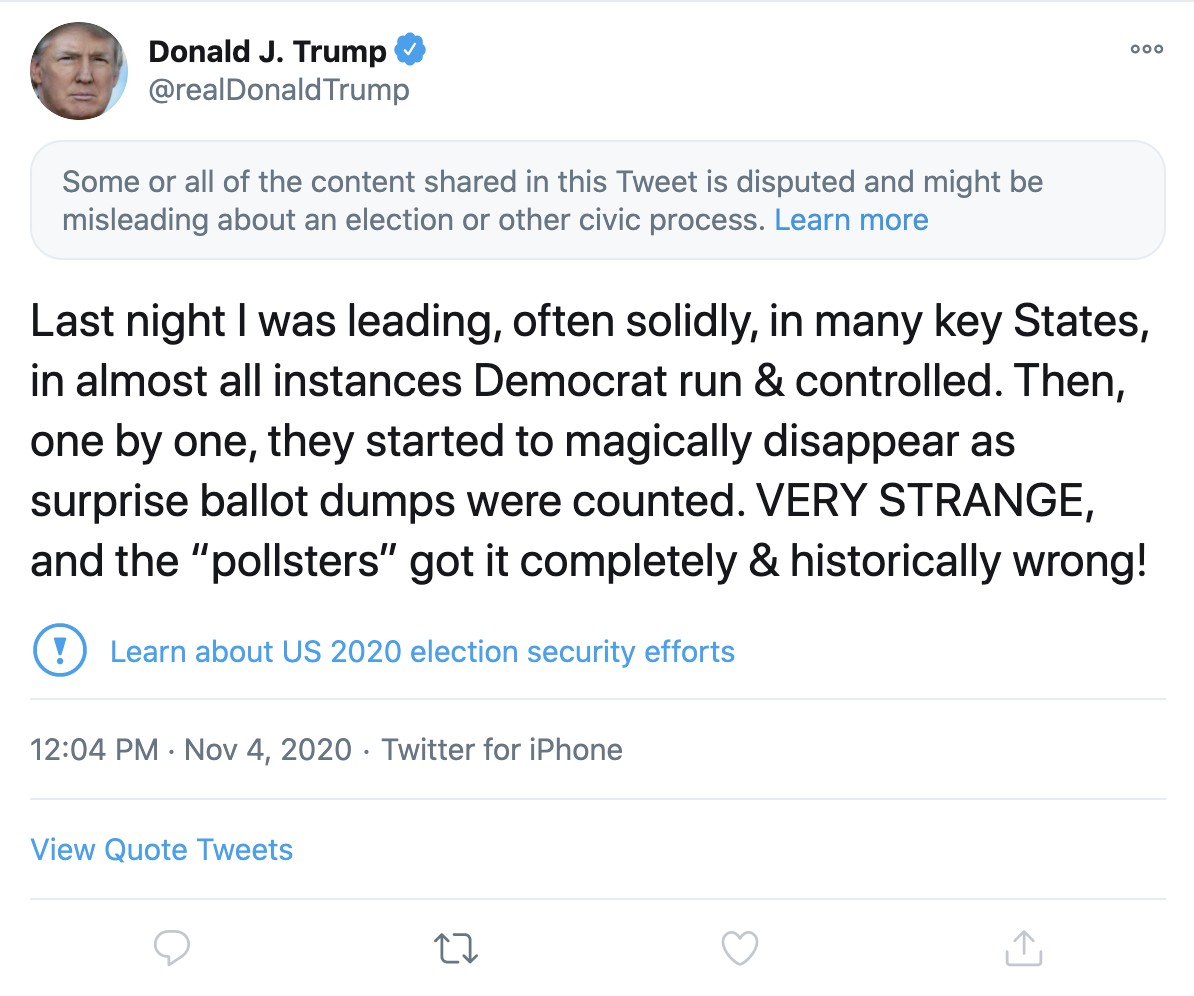Open the share tweet icon
Screen dimensions: 1194x996
click(1023, 947)
